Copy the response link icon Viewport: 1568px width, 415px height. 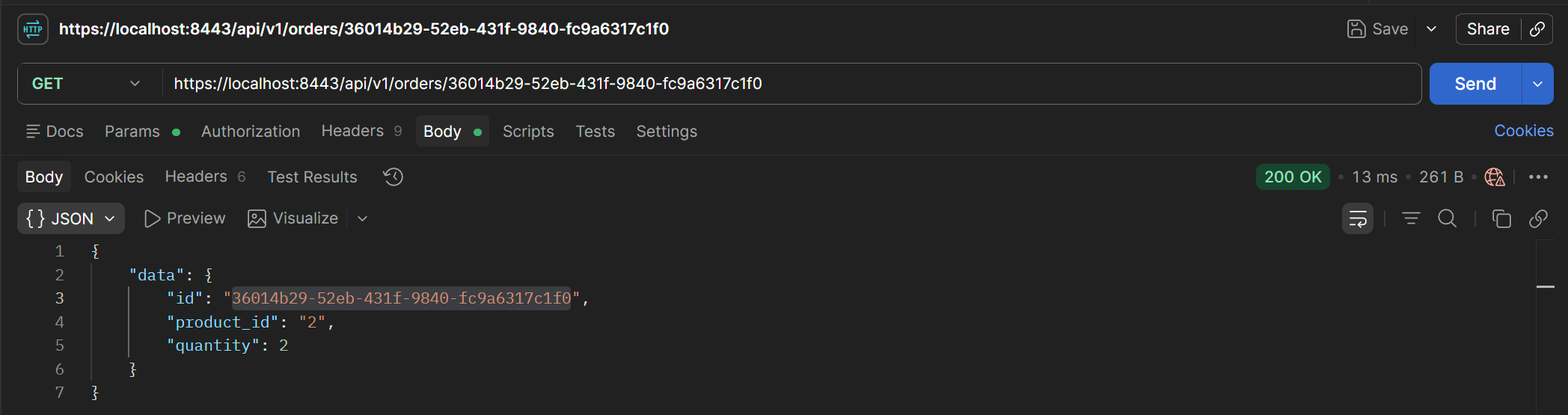pyautogui.click(x=1538, y=218)
